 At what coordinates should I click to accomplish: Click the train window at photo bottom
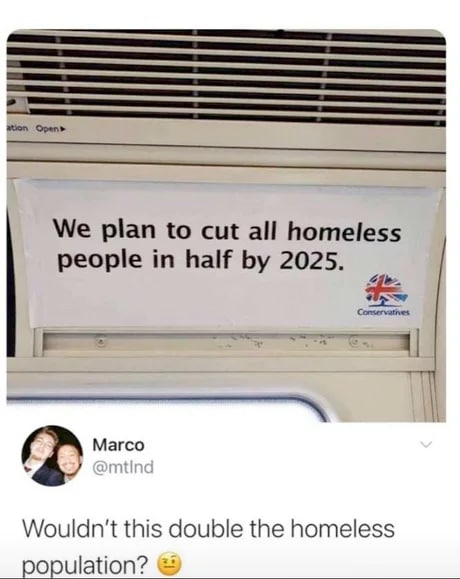[164, 411]
